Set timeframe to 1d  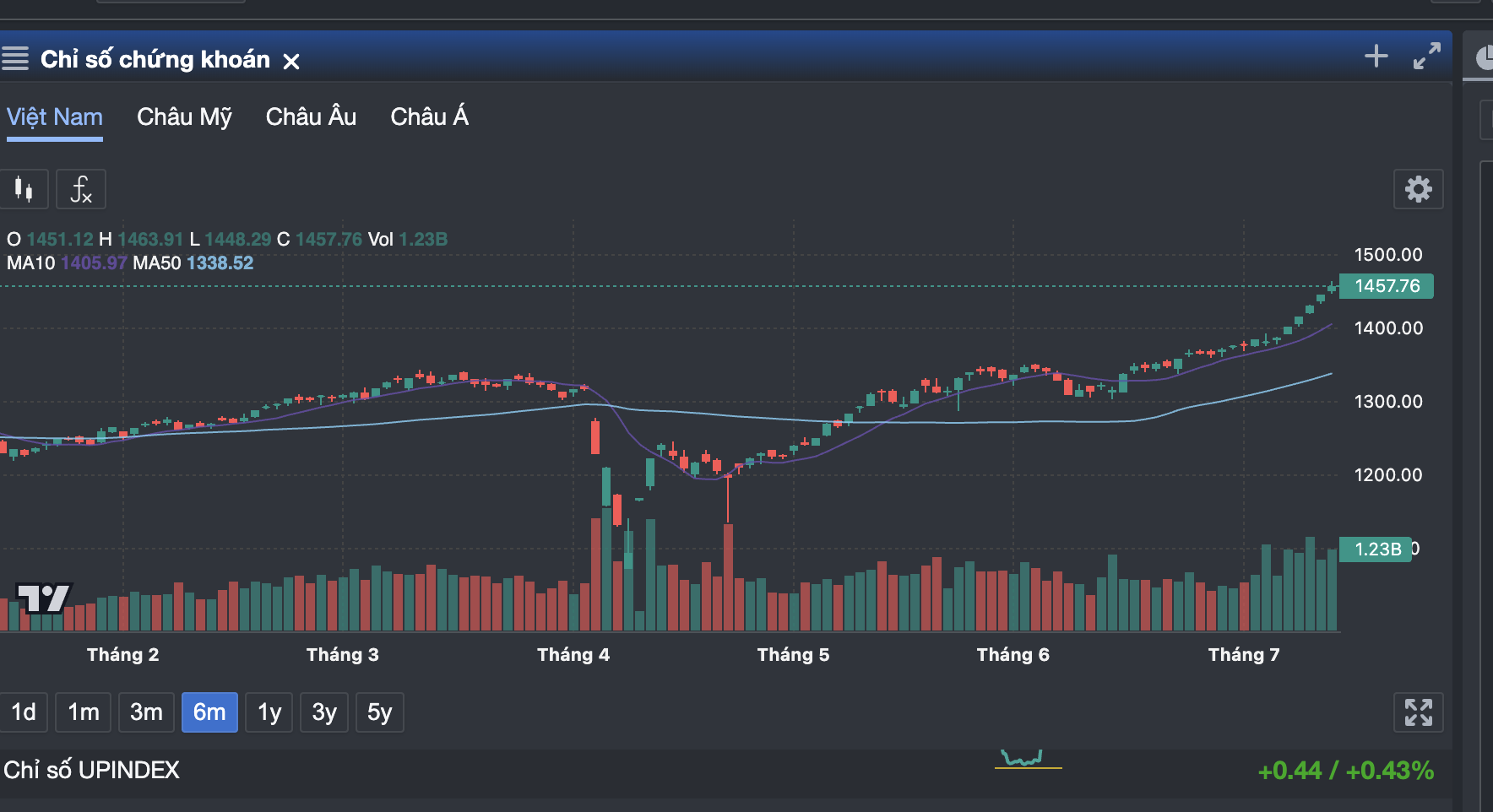coord(24,712)
